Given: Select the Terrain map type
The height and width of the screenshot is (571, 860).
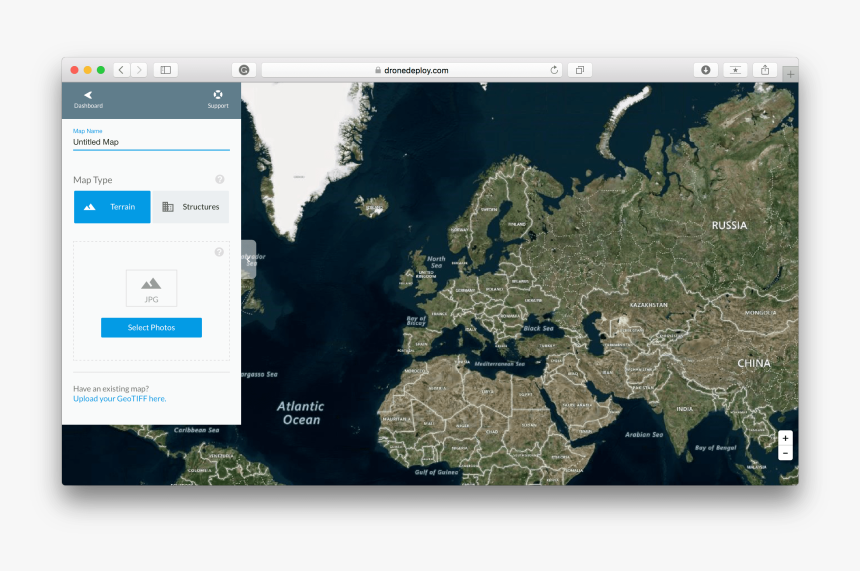Looking at the screenshot, I should coord(112,207).
